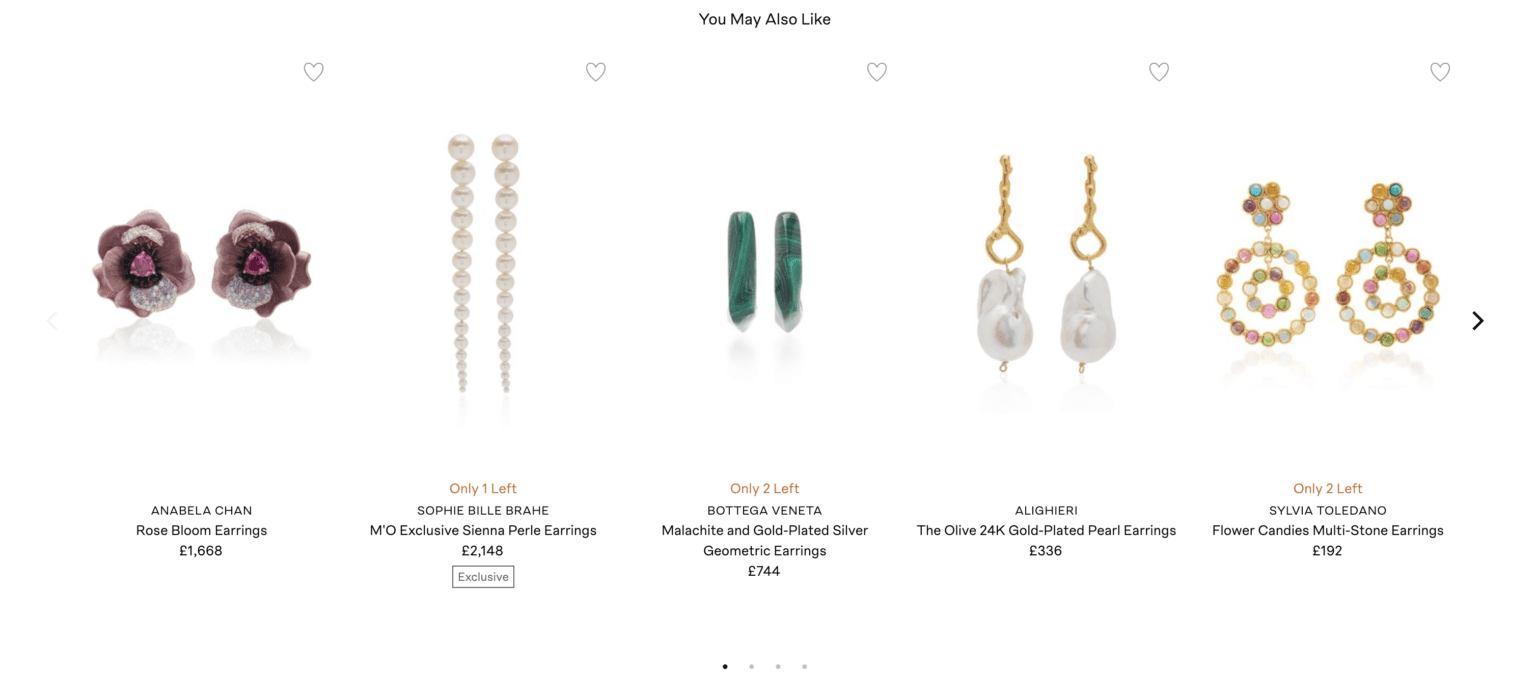Wishlist the Sylvia Toledano Flower Candies earrings
Image resolution: width=1536 pixels, height=696 pixels.
(x=1440, y=72)
